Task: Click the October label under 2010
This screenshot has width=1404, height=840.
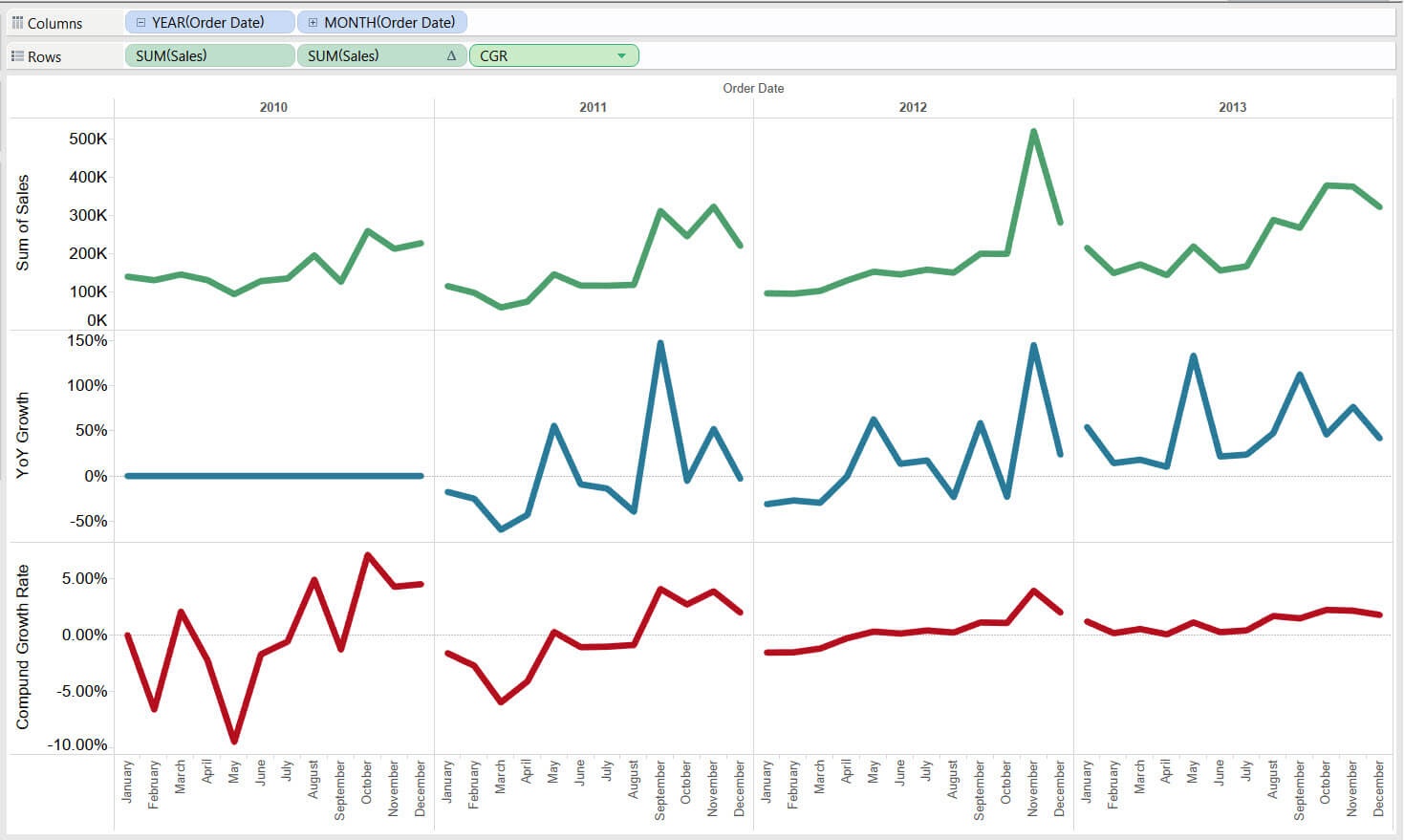Action: coord(367,782)
